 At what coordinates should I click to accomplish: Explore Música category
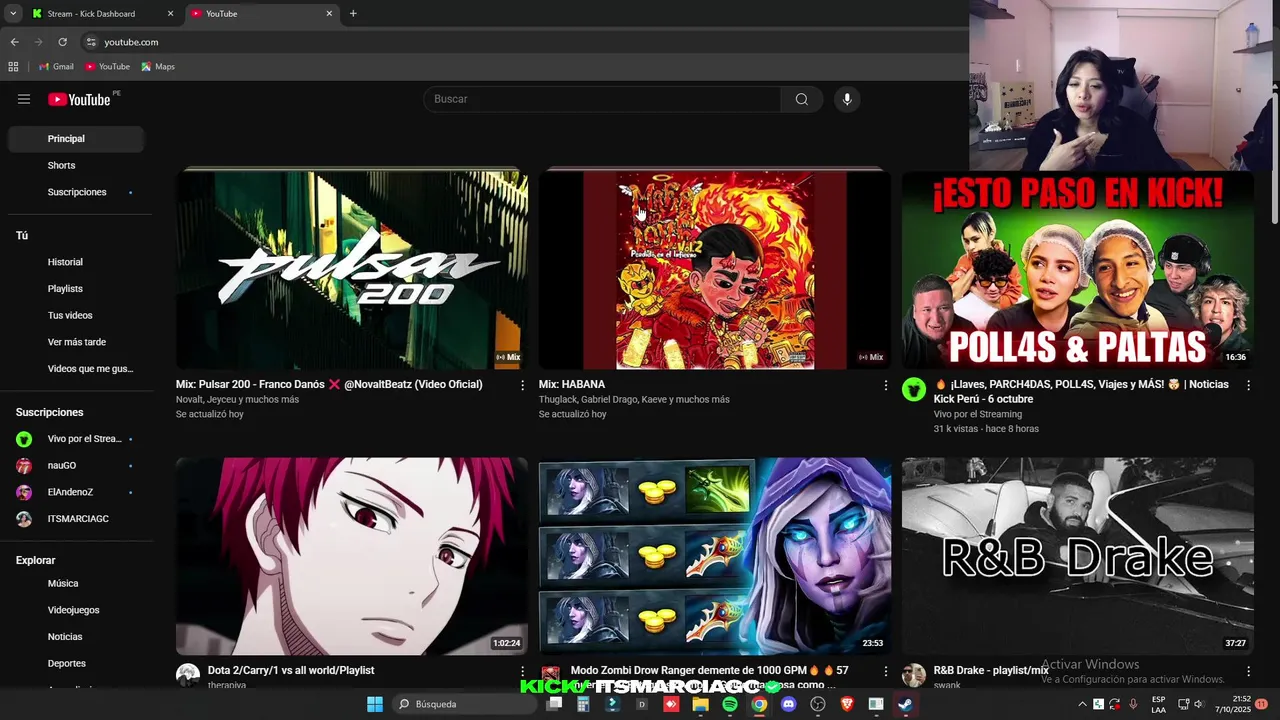click(76, 583)
